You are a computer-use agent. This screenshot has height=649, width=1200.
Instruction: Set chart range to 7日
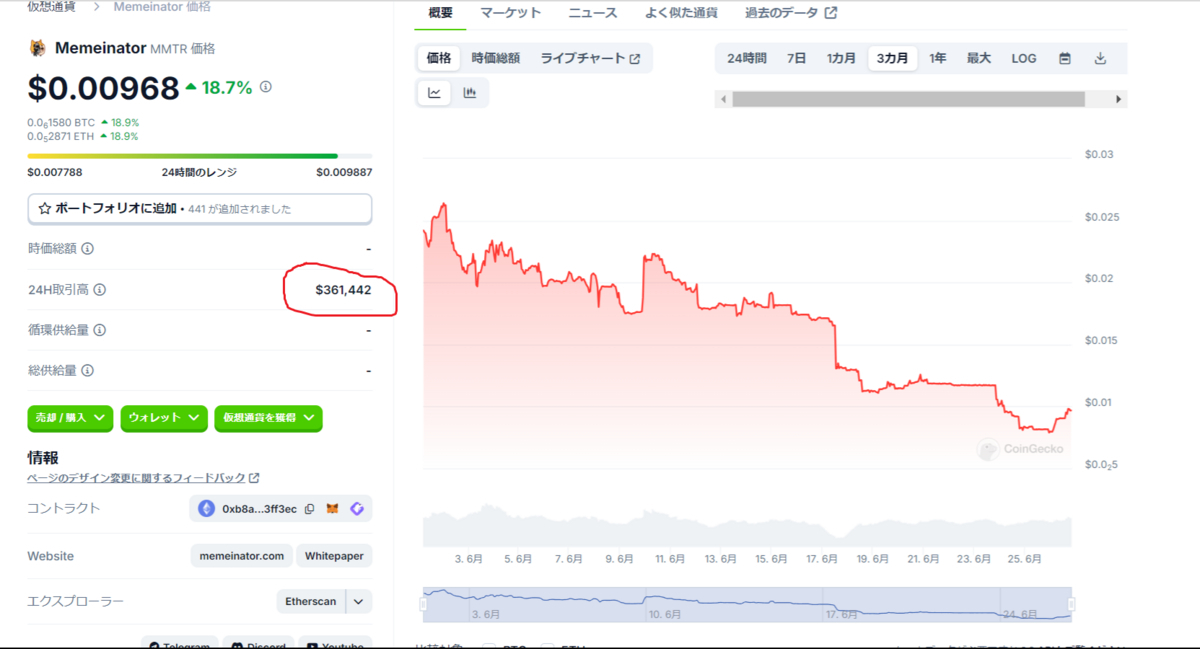[x=796, y=58]
